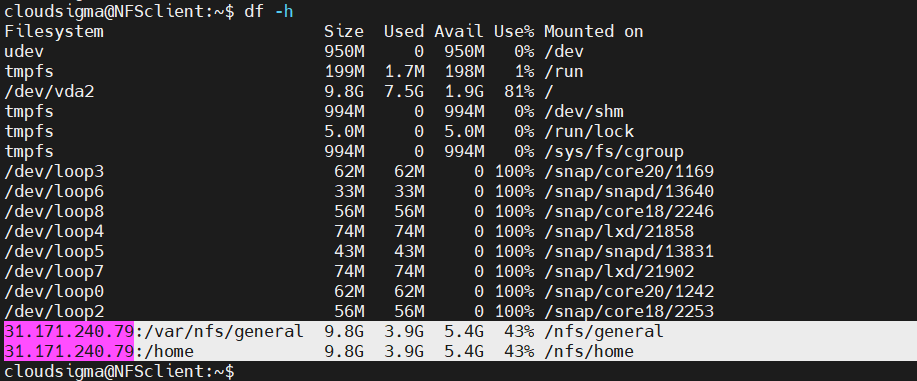This screenshot has width=917, height=381.
Task: Click the '/snap/snapd/13640' mount path
Action: (629, 191)
